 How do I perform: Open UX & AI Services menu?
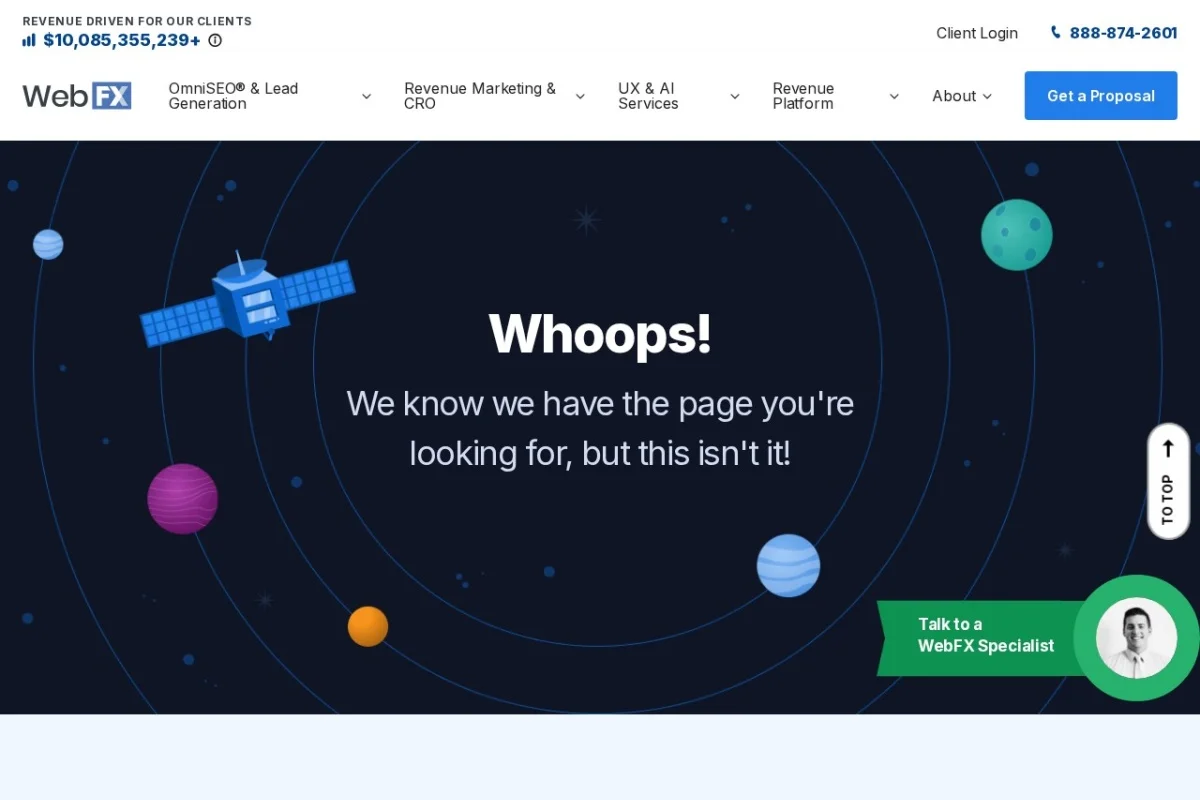[x=648, y=96]
